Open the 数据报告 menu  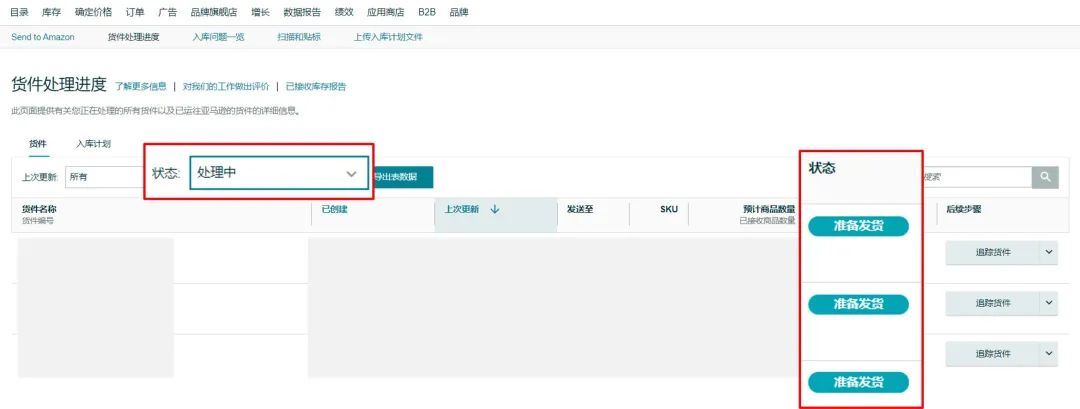(302, 12)
